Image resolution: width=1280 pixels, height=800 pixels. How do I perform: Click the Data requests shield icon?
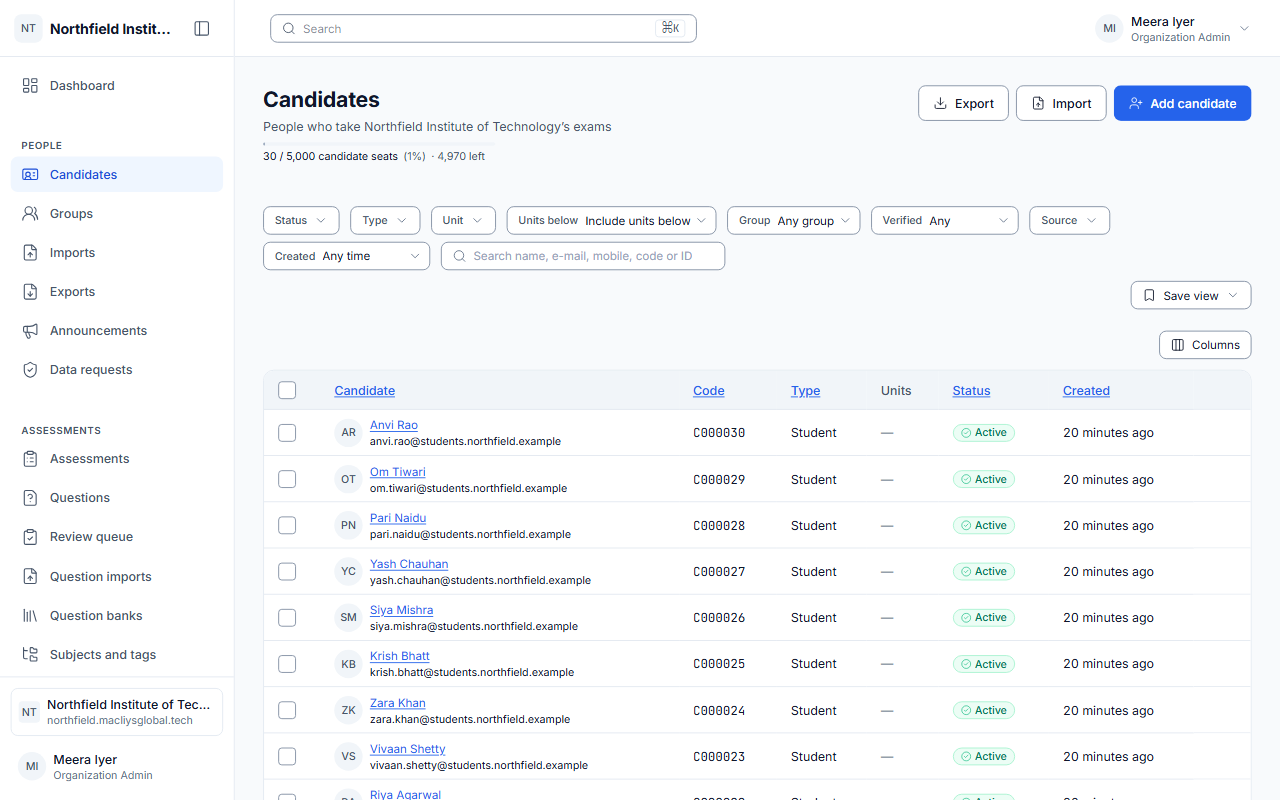coord(30,370)
